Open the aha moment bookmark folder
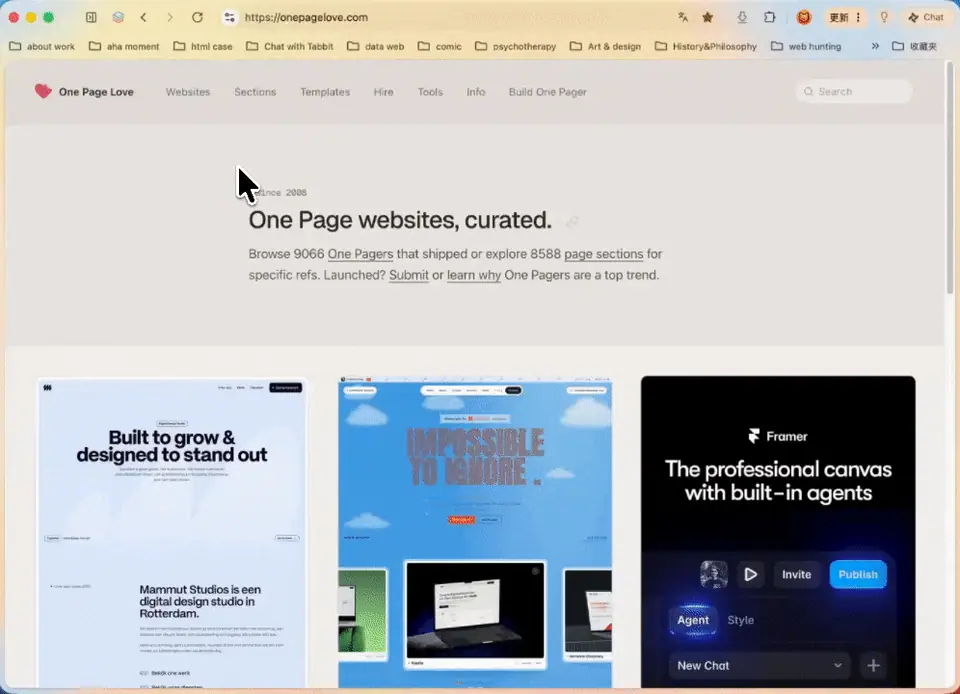The image size is (960, 694). (124, 46)
